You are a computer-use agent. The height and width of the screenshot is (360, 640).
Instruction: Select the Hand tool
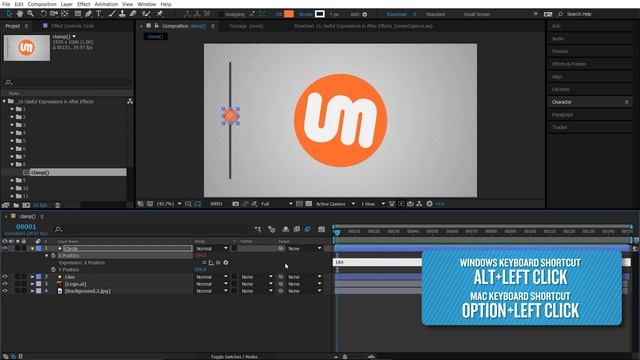tap(20, 14)
